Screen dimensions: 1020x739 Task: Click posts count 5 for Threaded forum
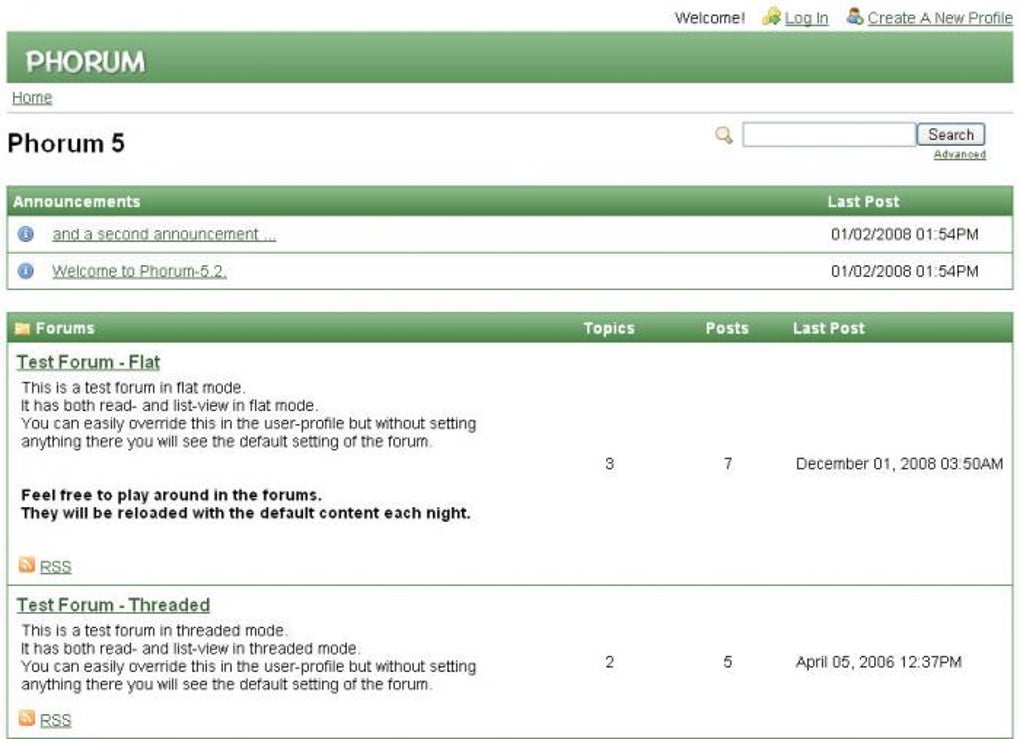coord(728,662)
